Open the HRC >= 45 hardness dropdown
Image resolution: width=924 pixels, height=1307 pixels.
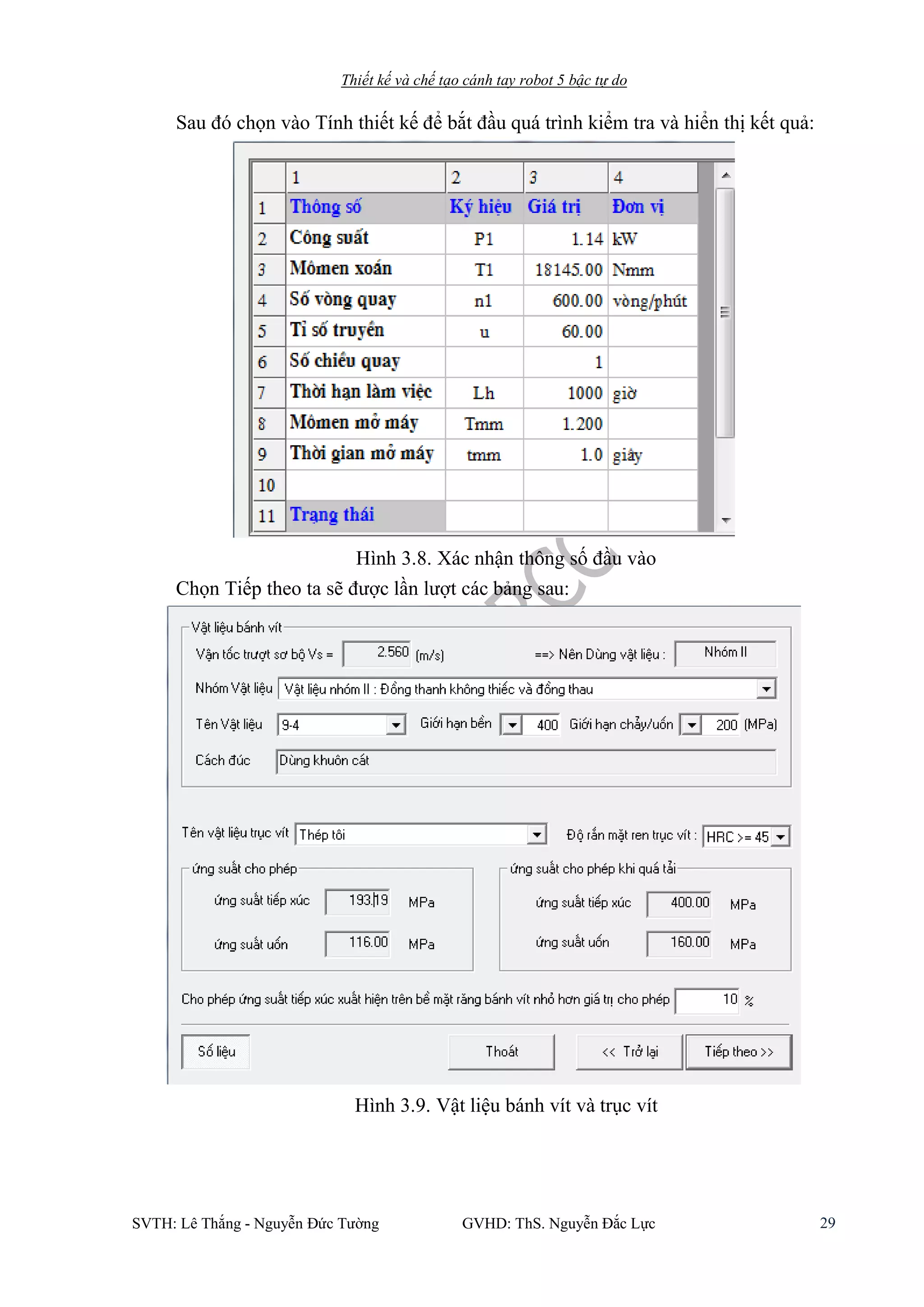click(781, 837)
